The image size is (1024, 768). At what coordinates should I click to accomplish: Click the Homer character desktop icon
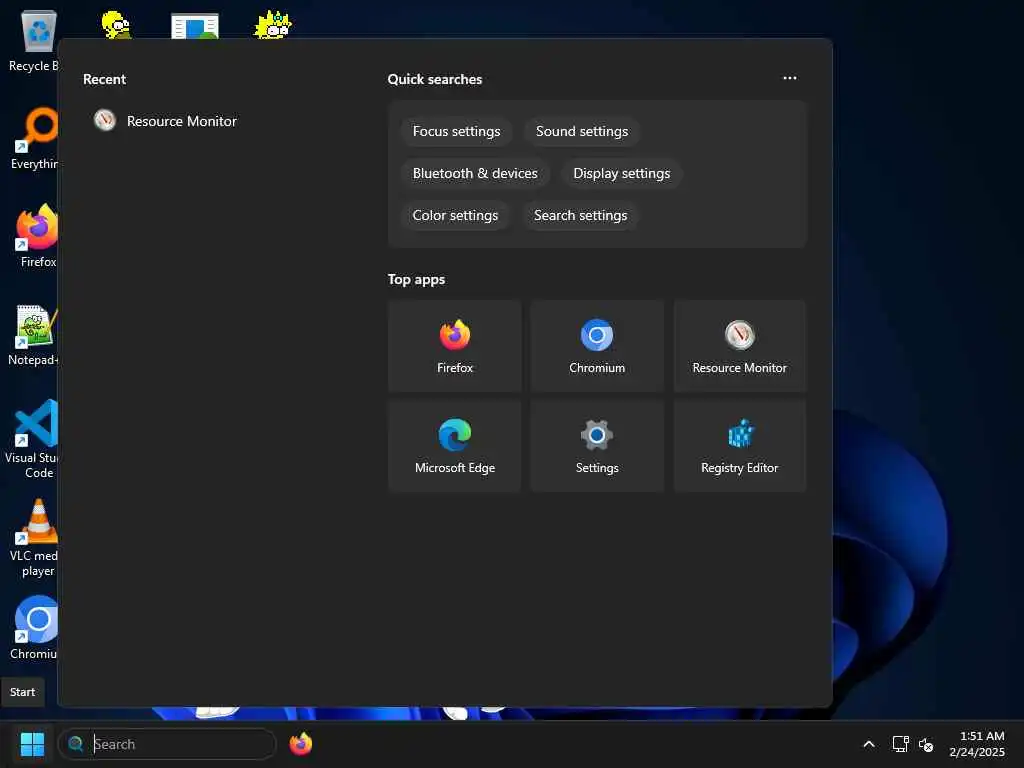coord(117,24)
